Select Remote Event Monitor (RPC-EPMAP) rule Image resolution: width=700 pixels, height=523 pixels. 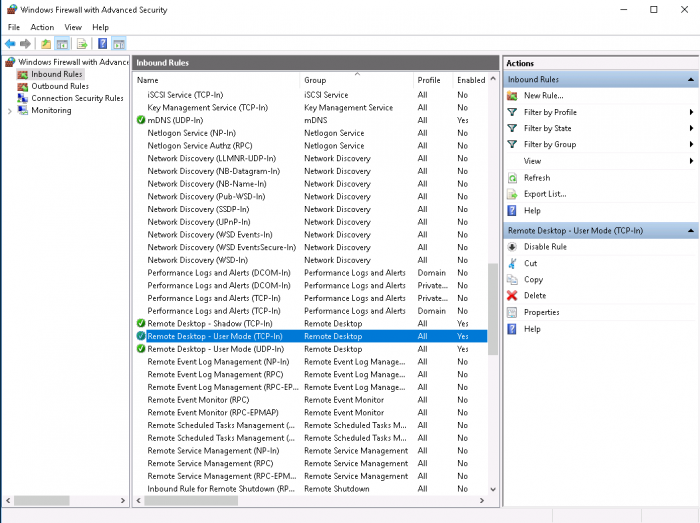[311, 413]
